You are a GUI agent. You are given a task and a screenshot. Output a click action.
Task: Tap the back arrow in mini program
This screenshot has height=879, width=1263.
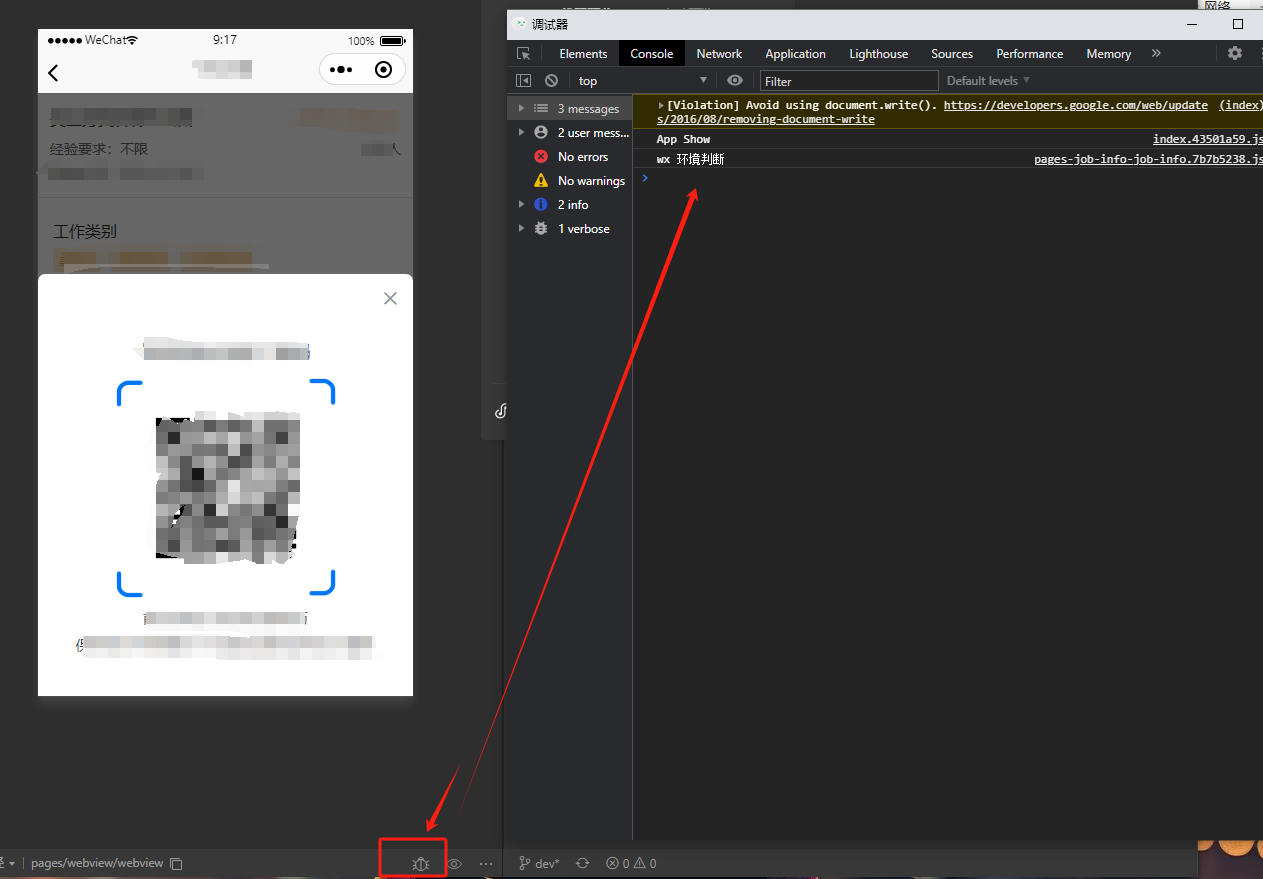53,72
